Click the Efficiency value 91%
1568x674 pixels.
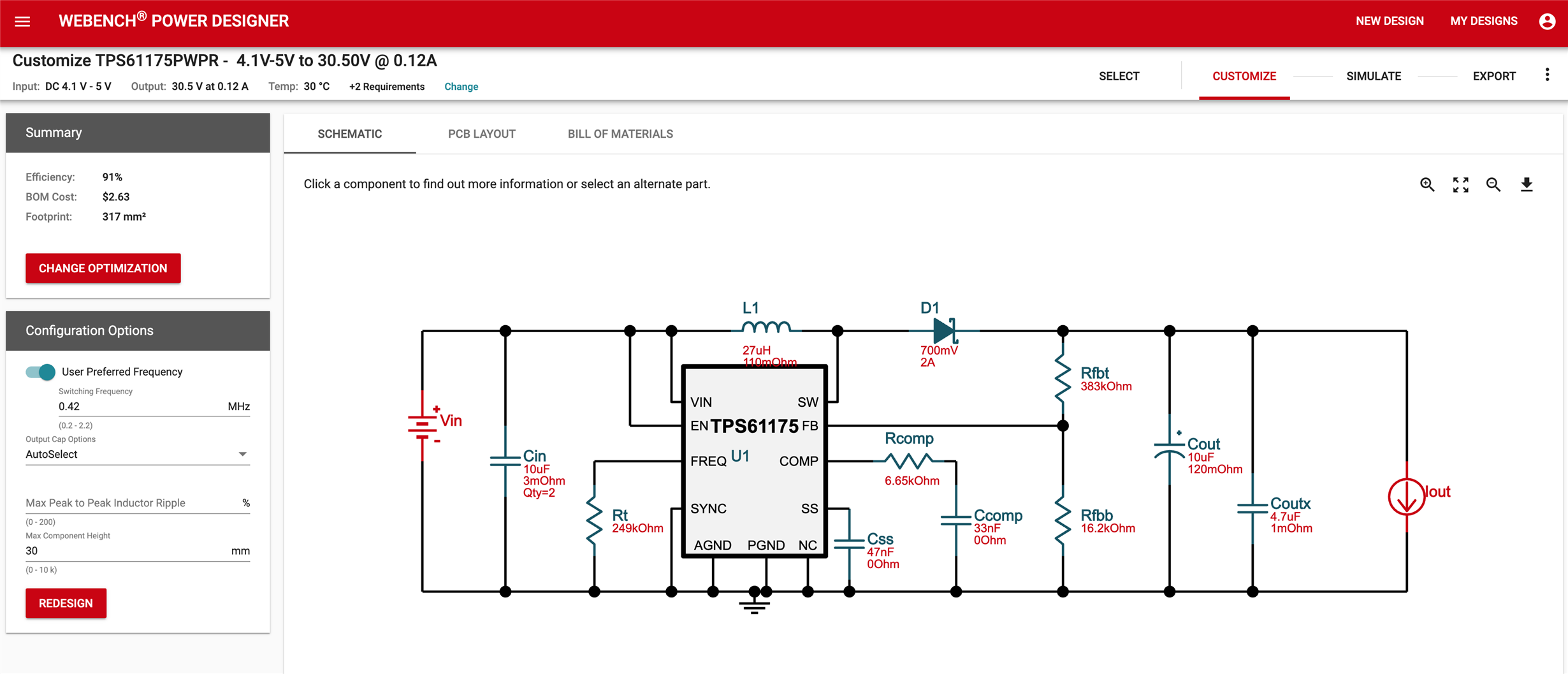112,177
